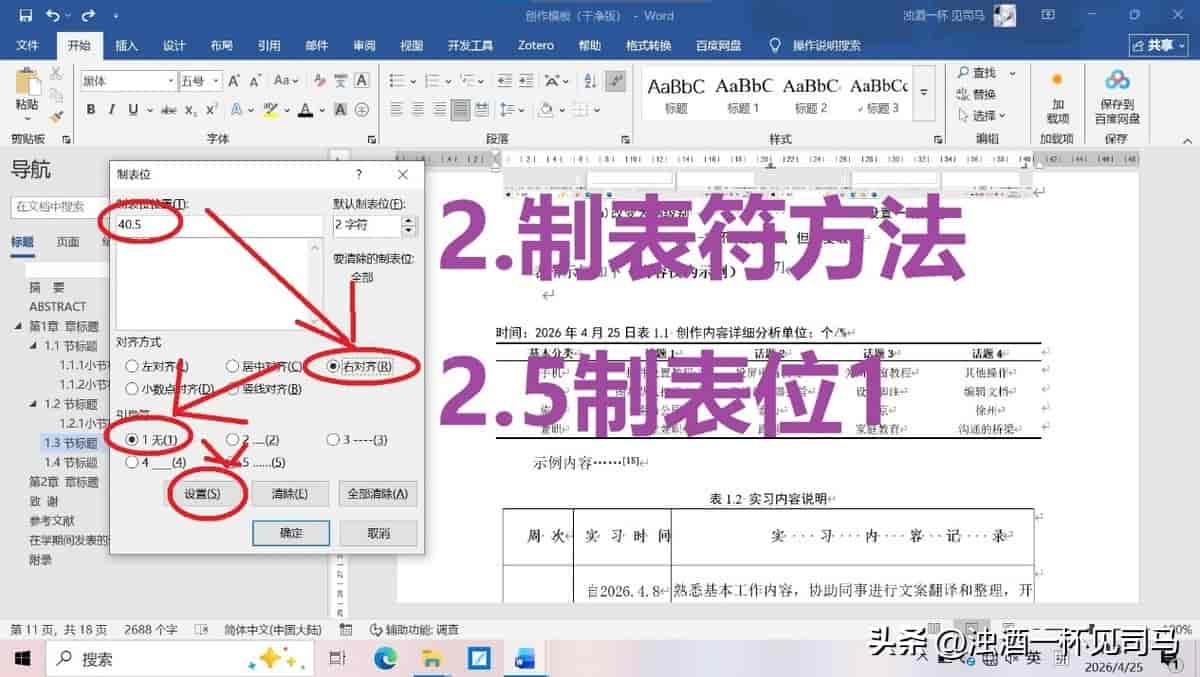The image size is (1200, 677).
Task: Toggle Underline formatting
Action: (x=135, y=110)
